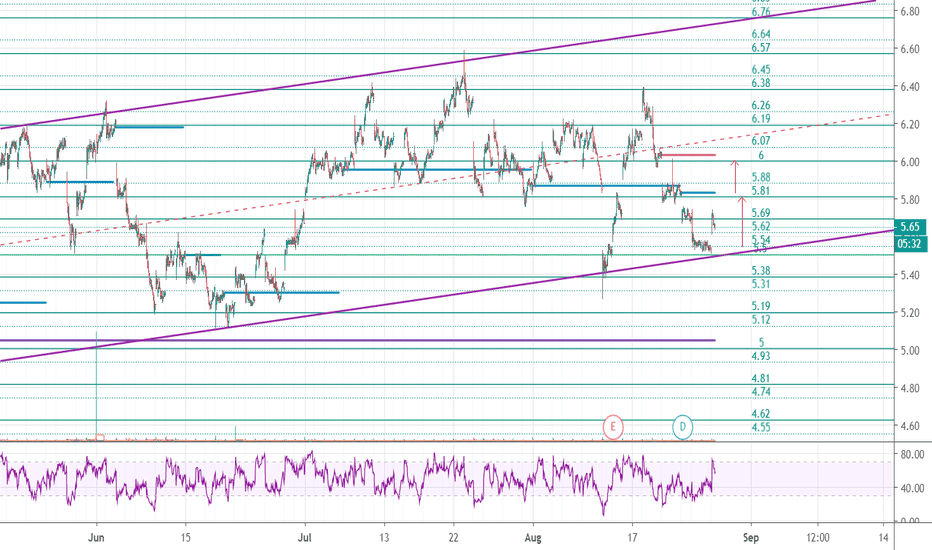
Task: Open the dividend marker labeled D
Action: pyautogui.click(x=682, y=427)
